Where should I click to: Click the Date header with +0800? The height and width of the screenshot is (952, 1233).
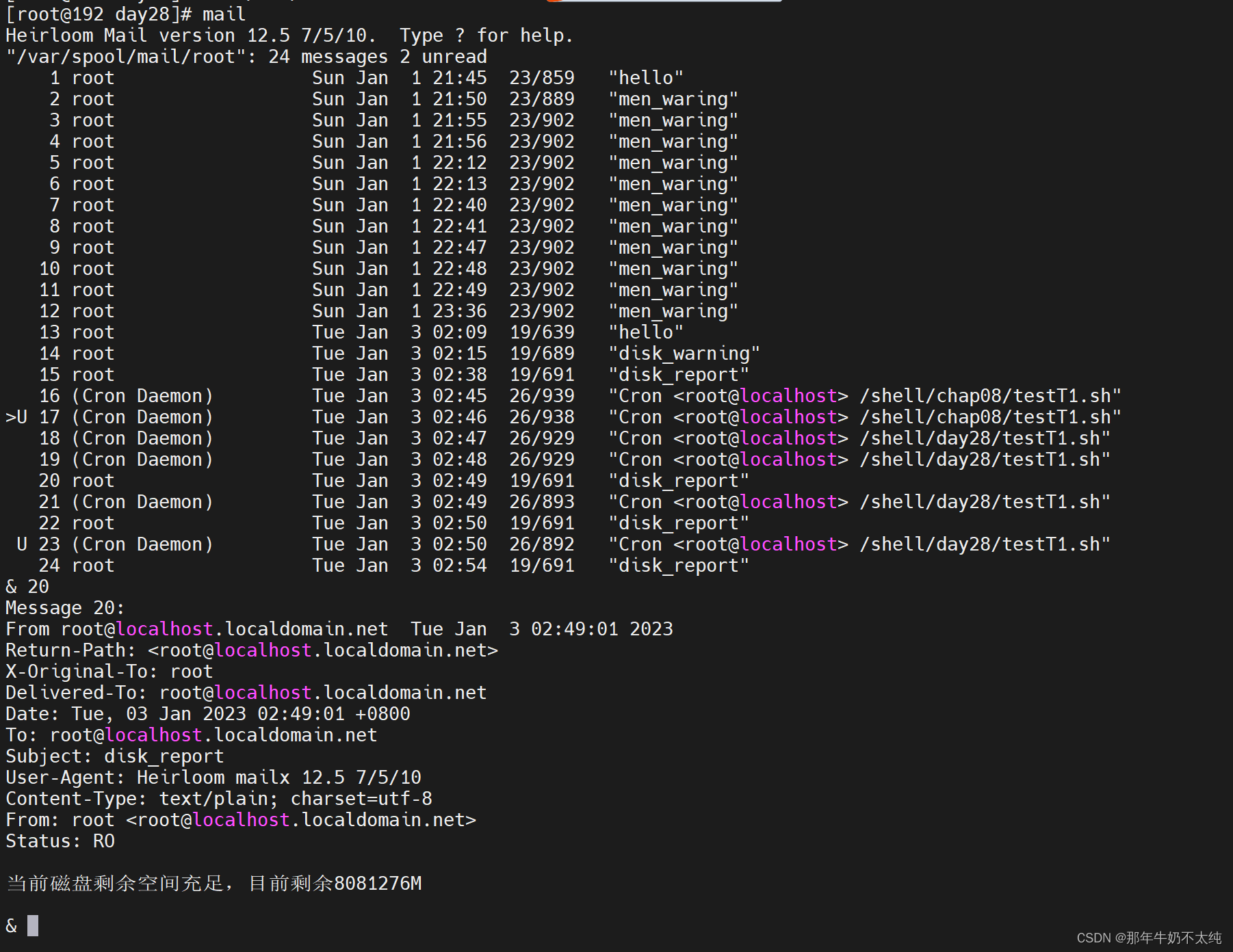[x=208, y=714]
